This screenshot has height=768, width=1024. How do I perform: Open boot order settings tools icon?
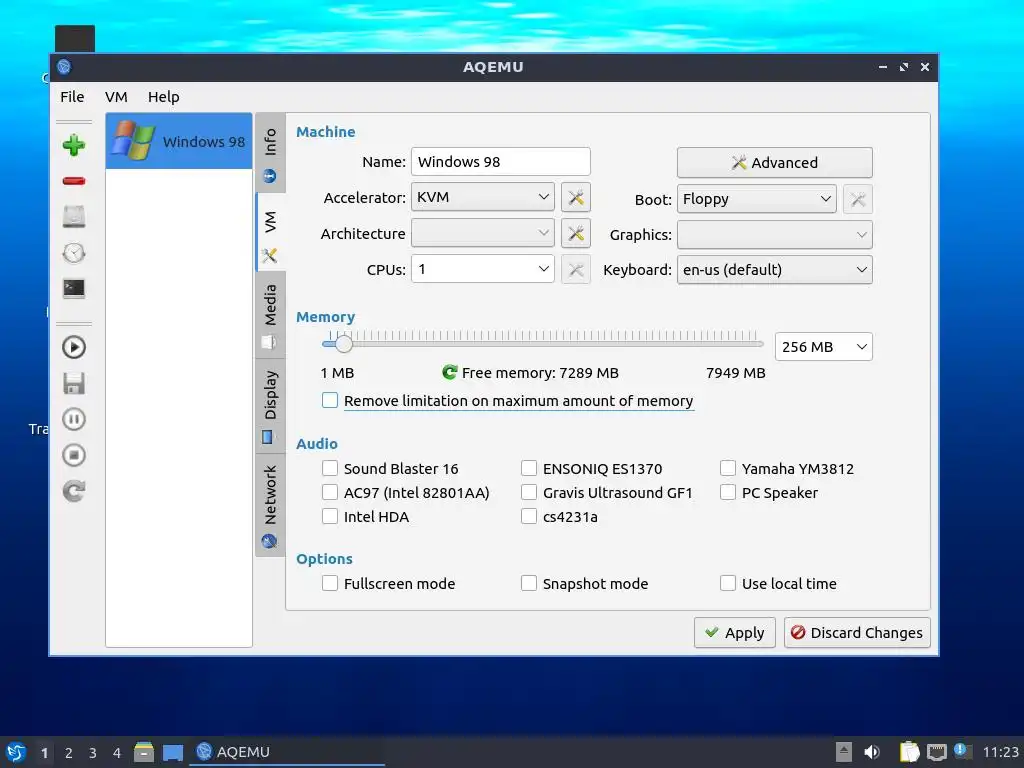click(x=857, y=199)
